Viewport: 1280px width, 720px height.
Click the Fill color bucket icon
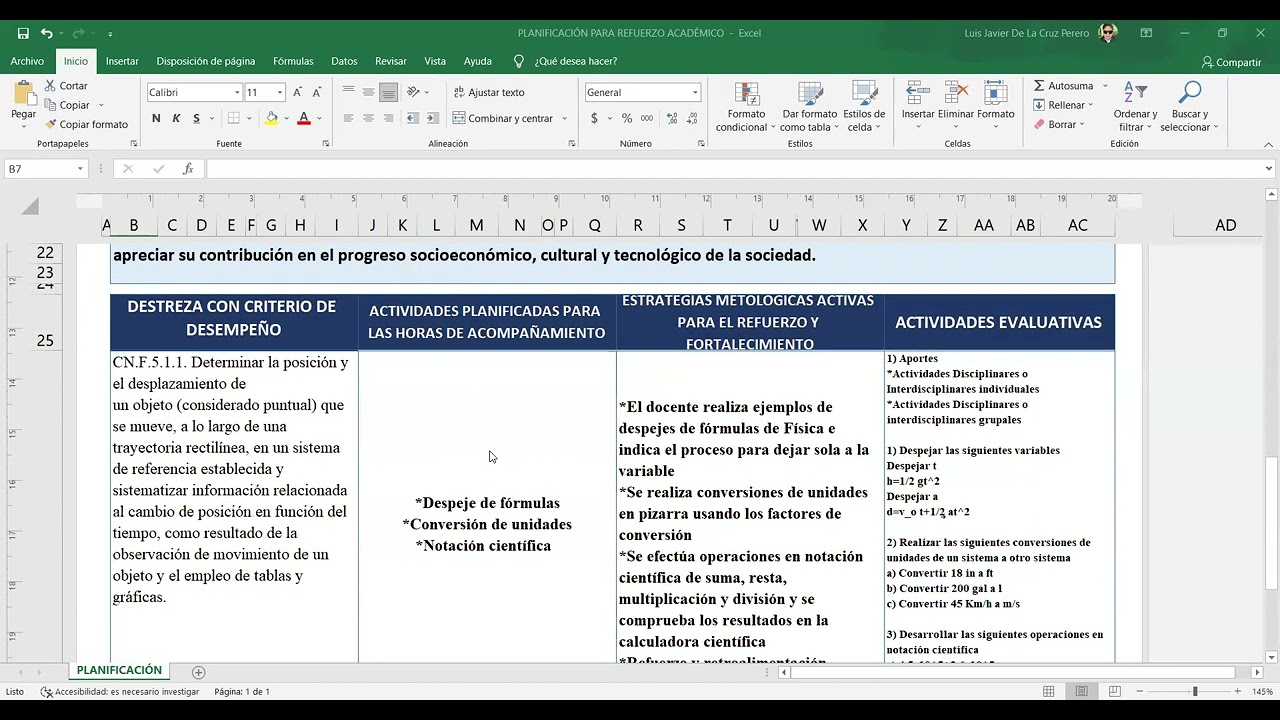click(x=271, y=118)
